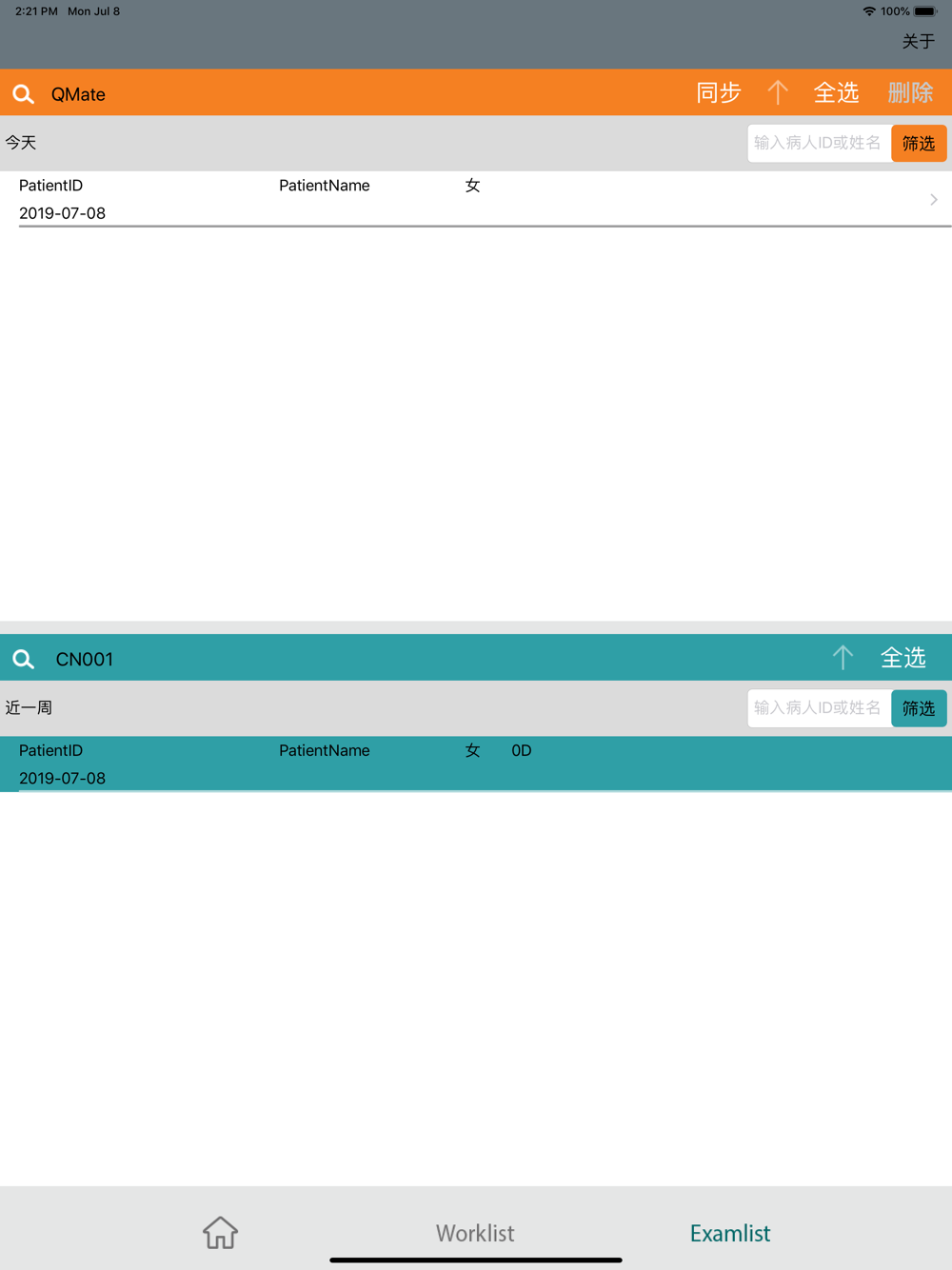952x1270 pixels.
Task: Tap the teal 筛选 filter button
Action: coord(919,708)
